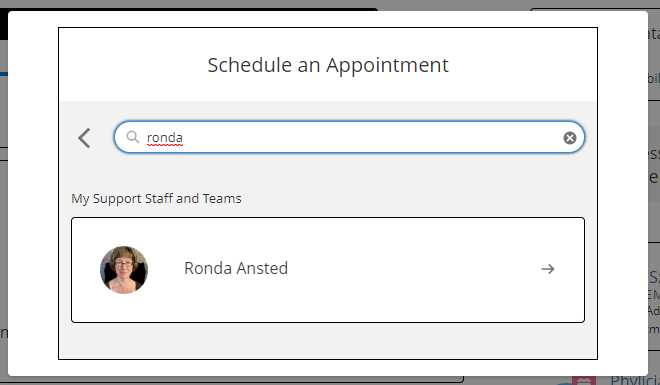Open the partially hidden Phylicia link
The image size is (660, 385).
pyautogui.click(x=635, y=380)
